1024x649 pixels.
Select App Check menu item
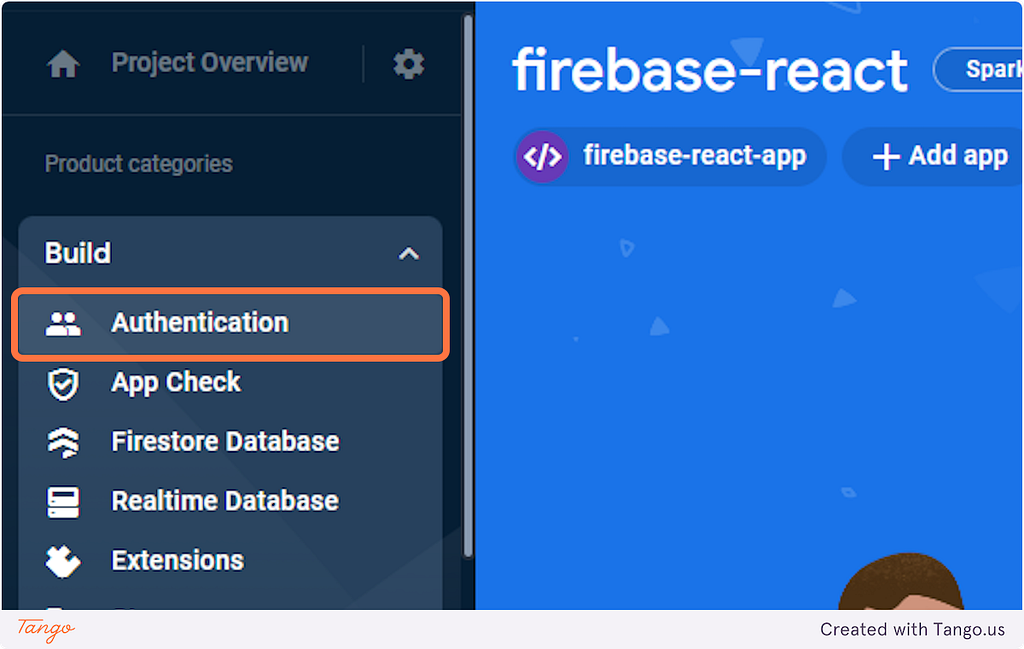pyautogui.click(x=231, y=383)
